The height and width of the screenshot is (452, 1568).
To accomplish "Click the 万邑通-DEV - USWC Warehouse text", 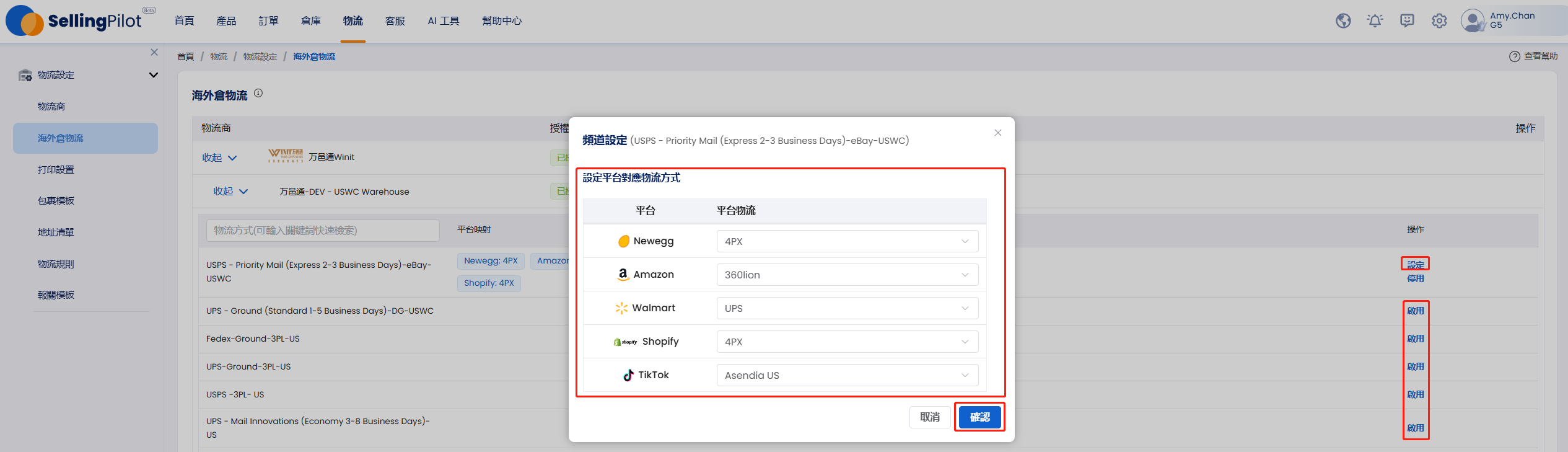I will [x=344, y=192].
